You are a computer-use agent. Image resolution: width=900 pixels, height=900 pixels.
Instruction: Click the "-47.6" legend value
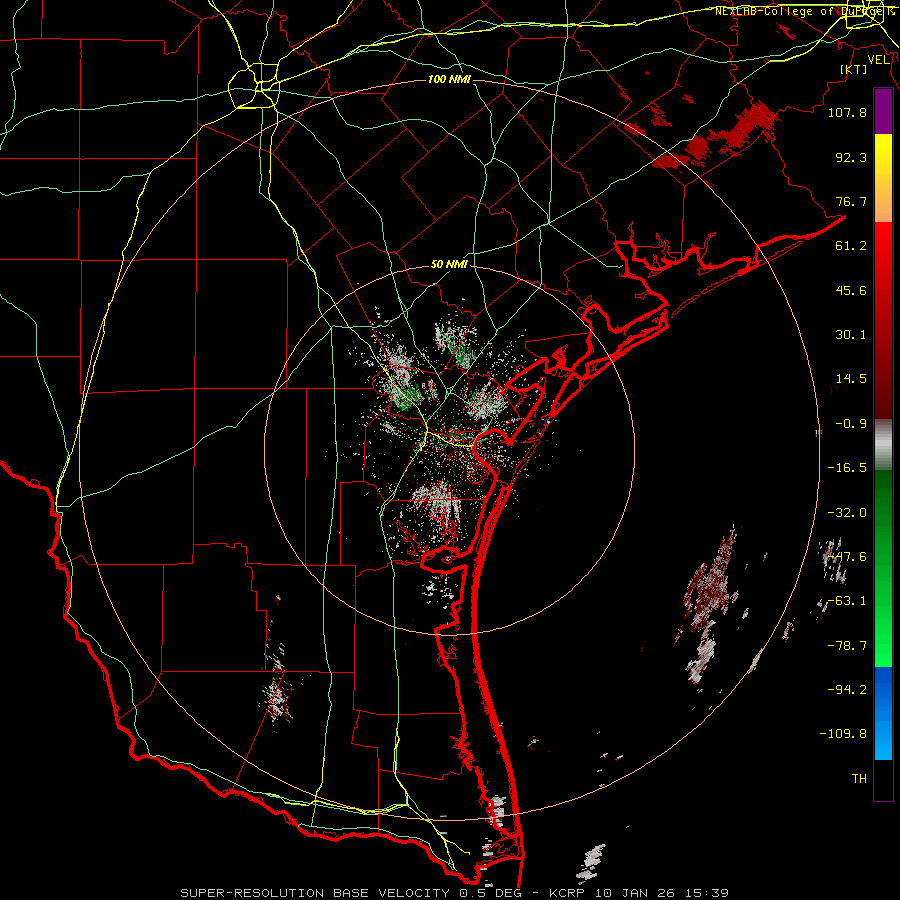[x=847, y=557]
